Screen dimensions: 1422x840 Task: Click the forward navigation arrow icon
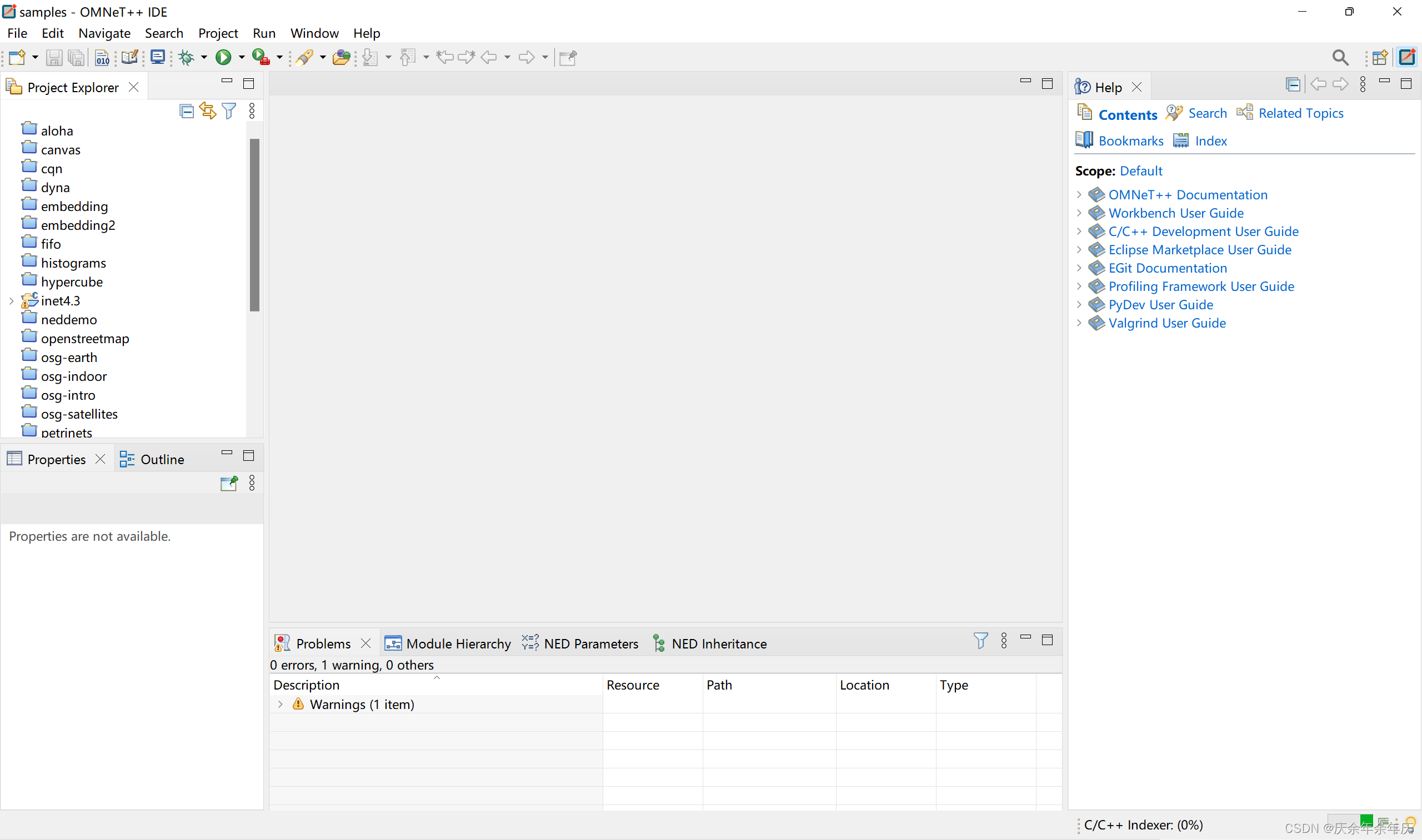[x=524, y=57]
